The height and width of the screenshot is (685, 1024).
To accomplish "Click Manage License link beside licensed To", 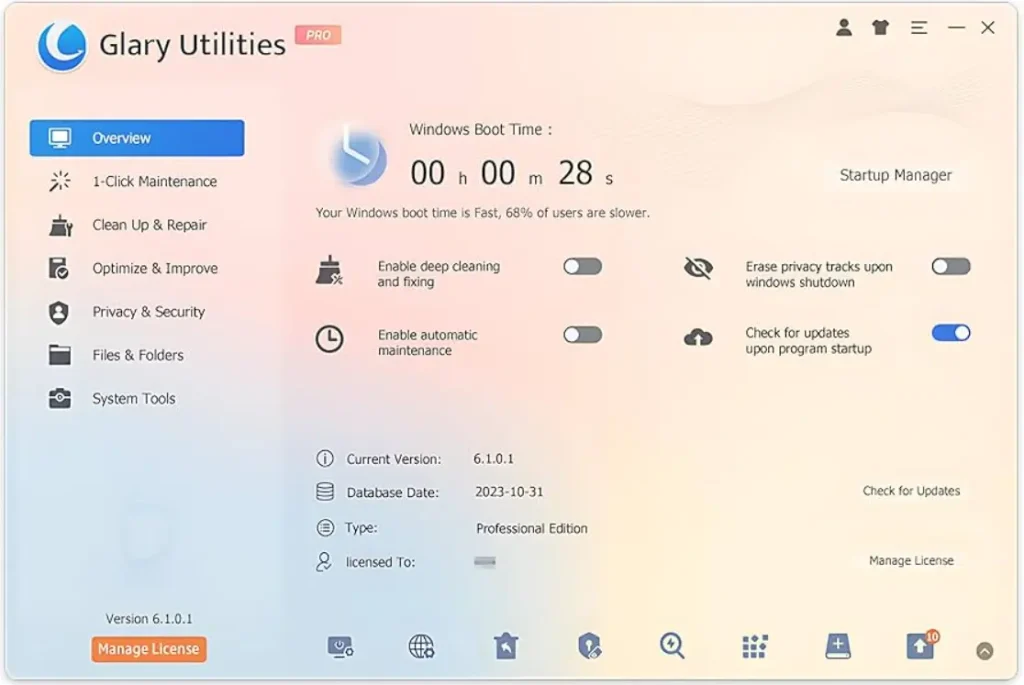I will tap(911, 560).
